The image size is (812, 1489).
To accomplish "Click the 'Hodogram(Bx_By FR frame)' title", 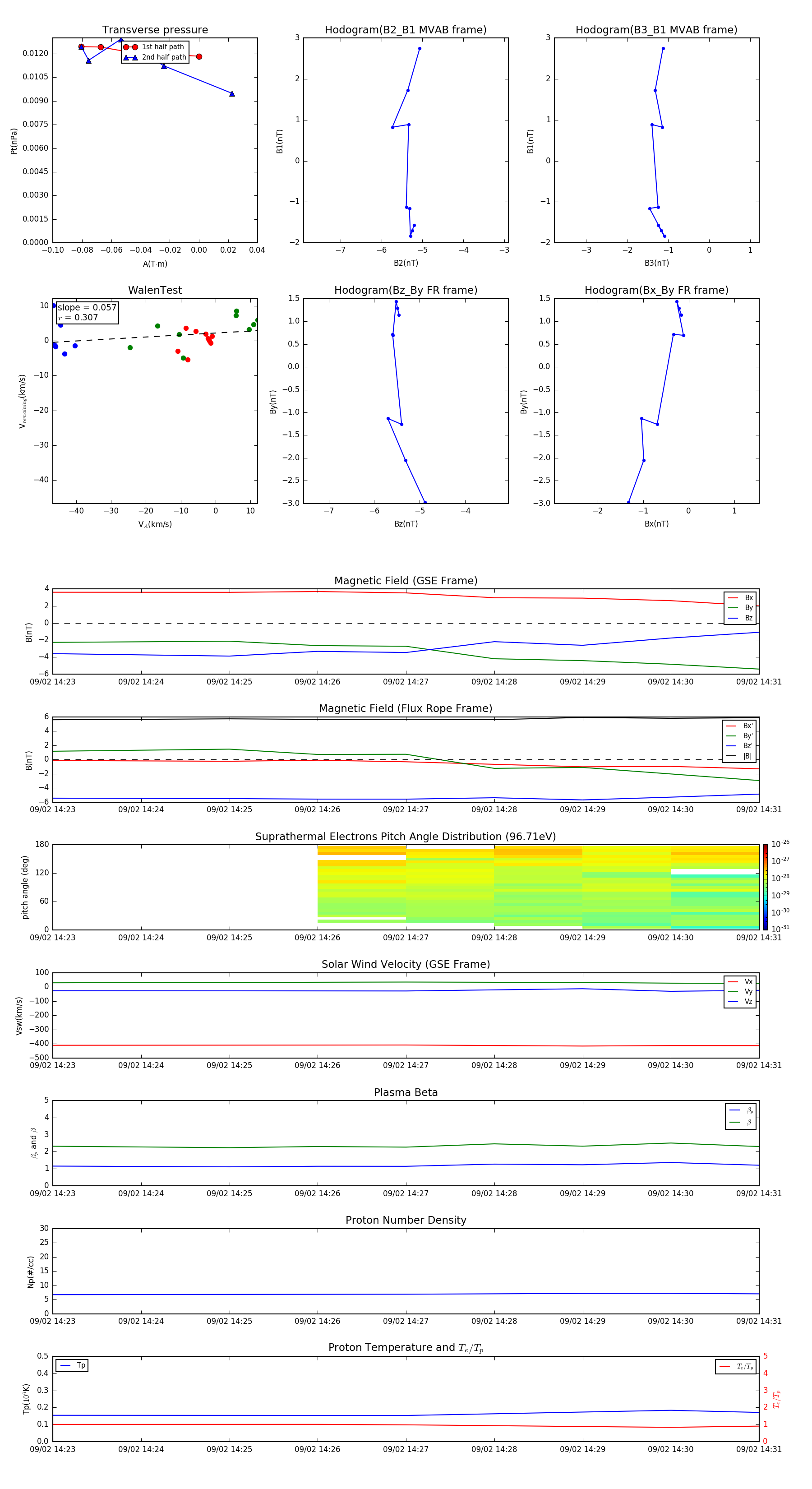I will pos(656,290).
